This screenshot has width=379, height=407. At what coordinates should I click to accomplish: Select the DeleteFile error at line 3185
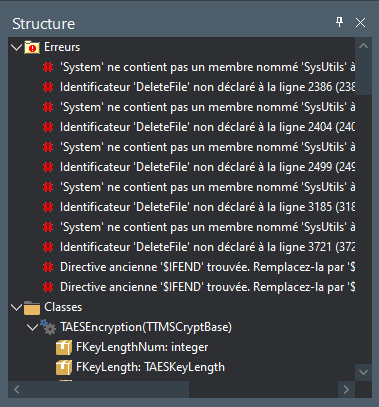[x=207, y=207]
